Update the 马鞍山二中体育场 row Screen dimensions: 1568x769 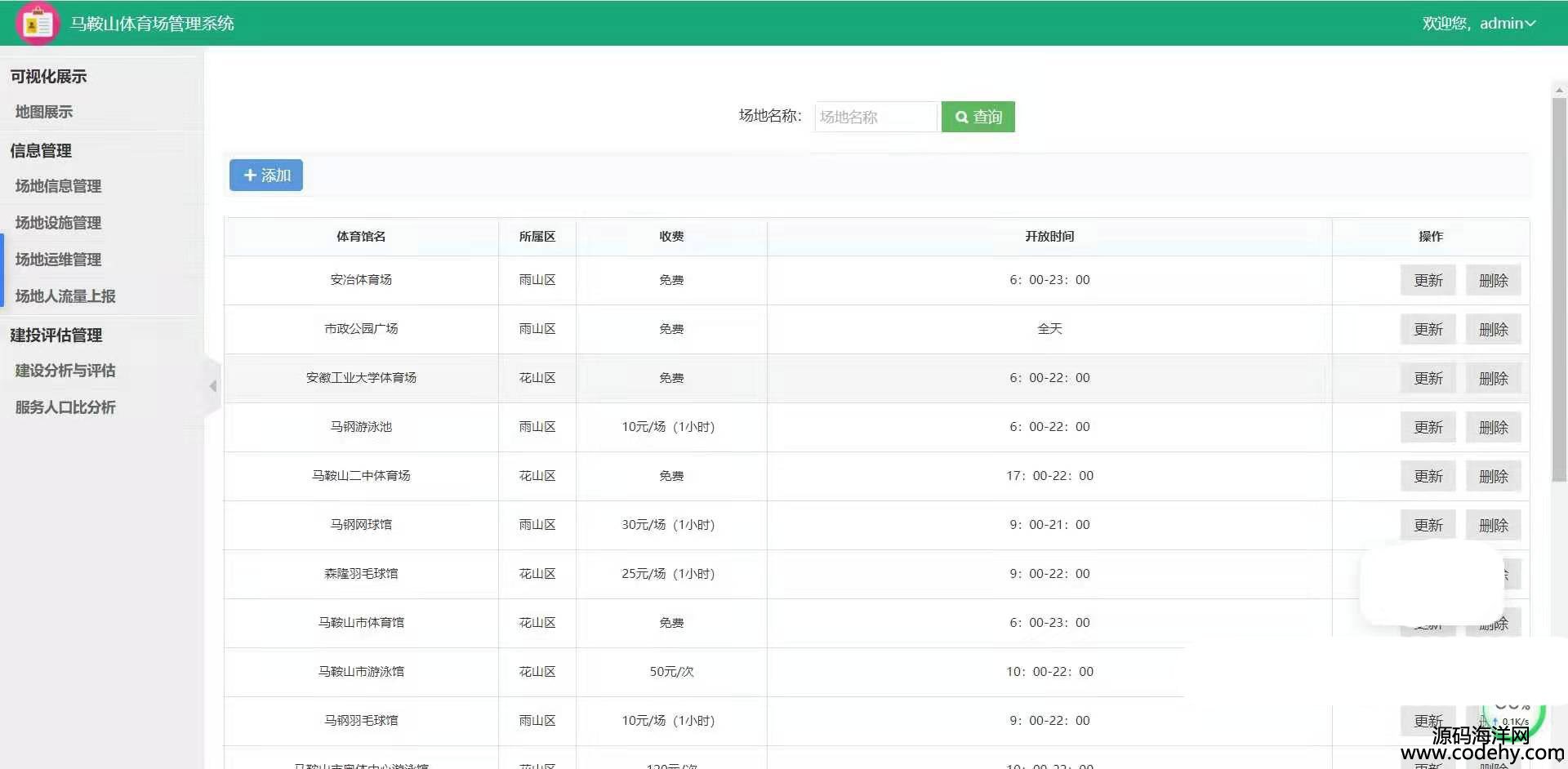coord(1428,477)
